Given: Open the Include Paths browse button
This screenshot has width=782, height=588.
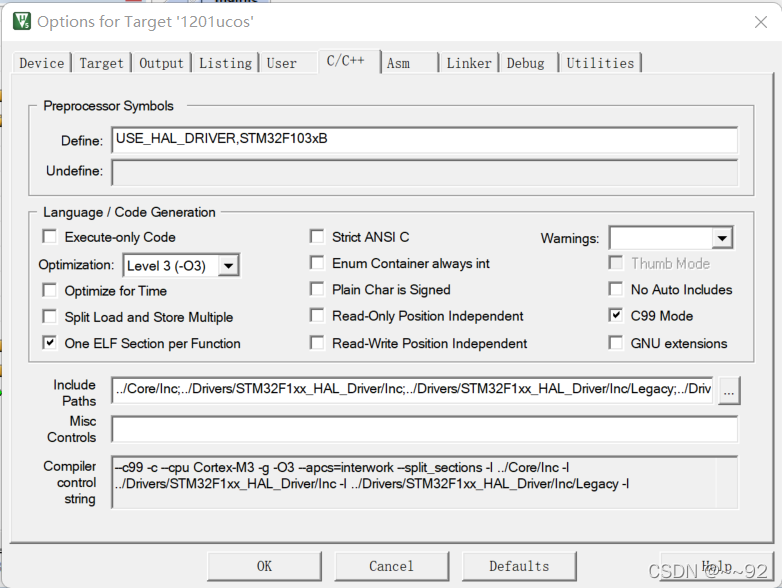Looking at the screenshot, I should coord(729,390).
